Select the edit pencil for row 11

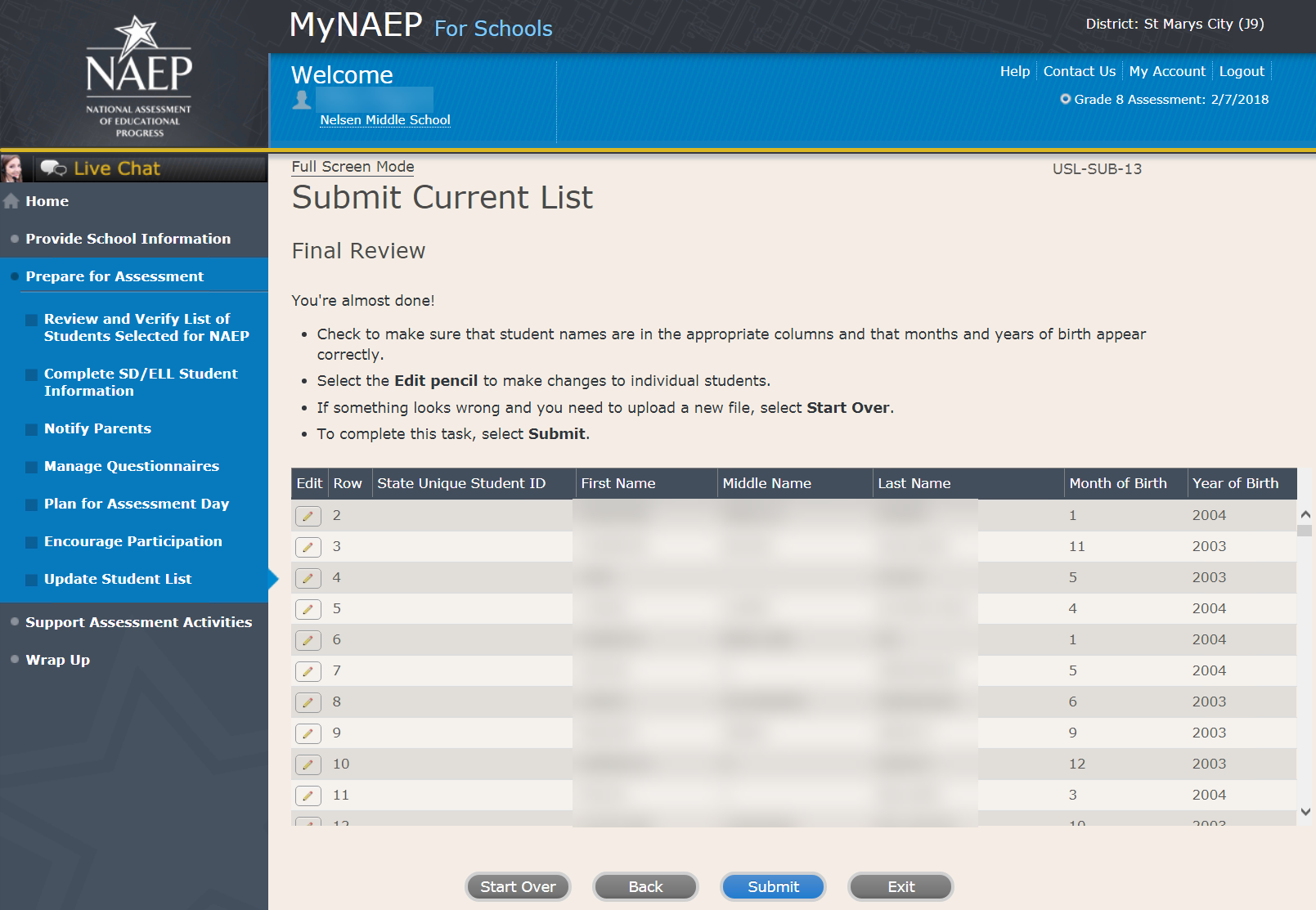click(x=308, y=796)
